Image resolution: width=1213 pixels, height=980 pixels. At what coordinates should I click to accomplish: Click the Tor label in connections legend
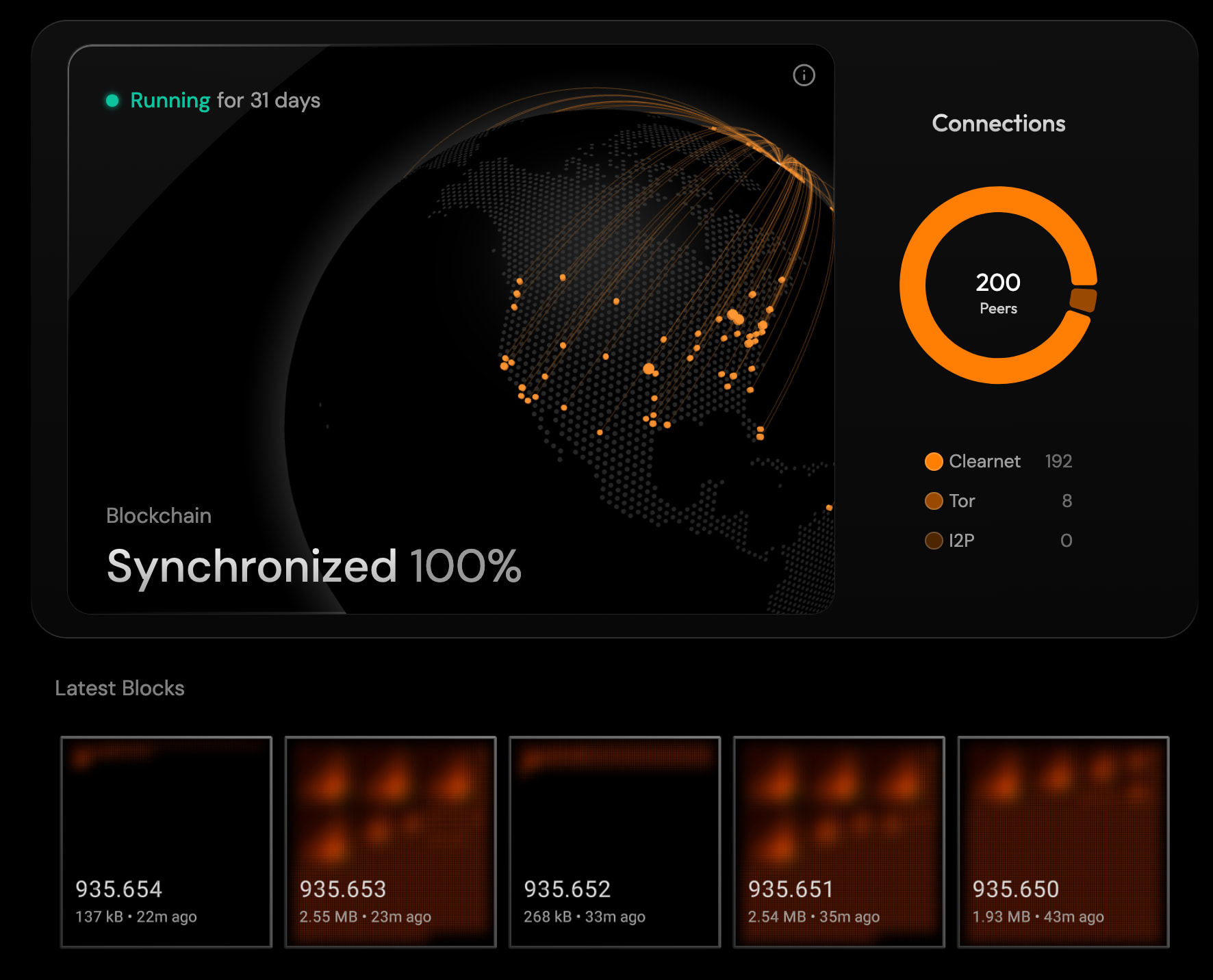962,501
